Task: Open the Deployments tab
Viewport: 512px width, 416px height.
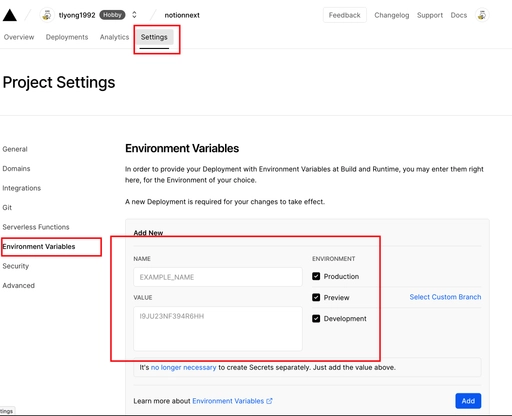Action: coord(67,37)
